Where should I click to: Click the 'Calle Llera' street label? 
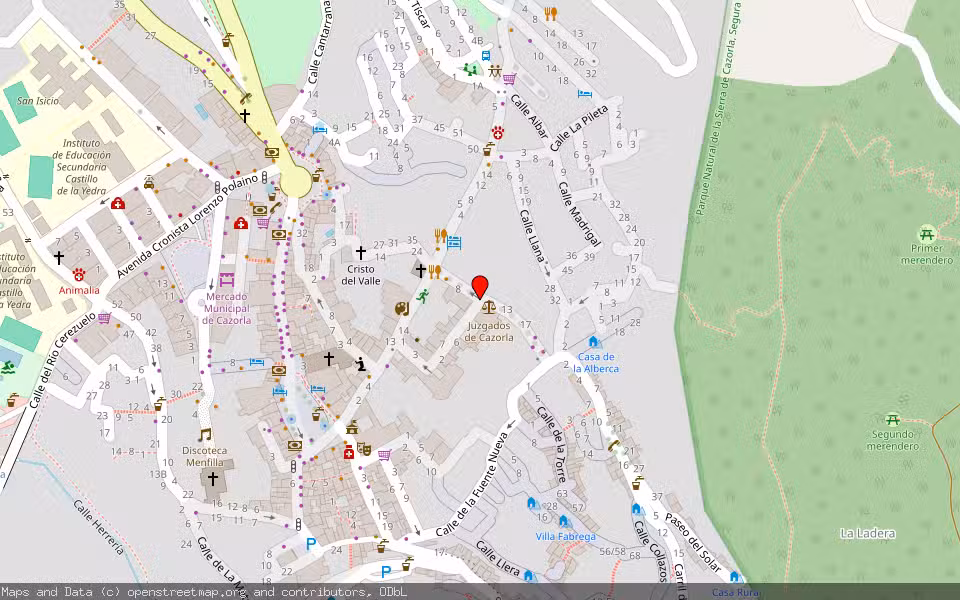498,558
